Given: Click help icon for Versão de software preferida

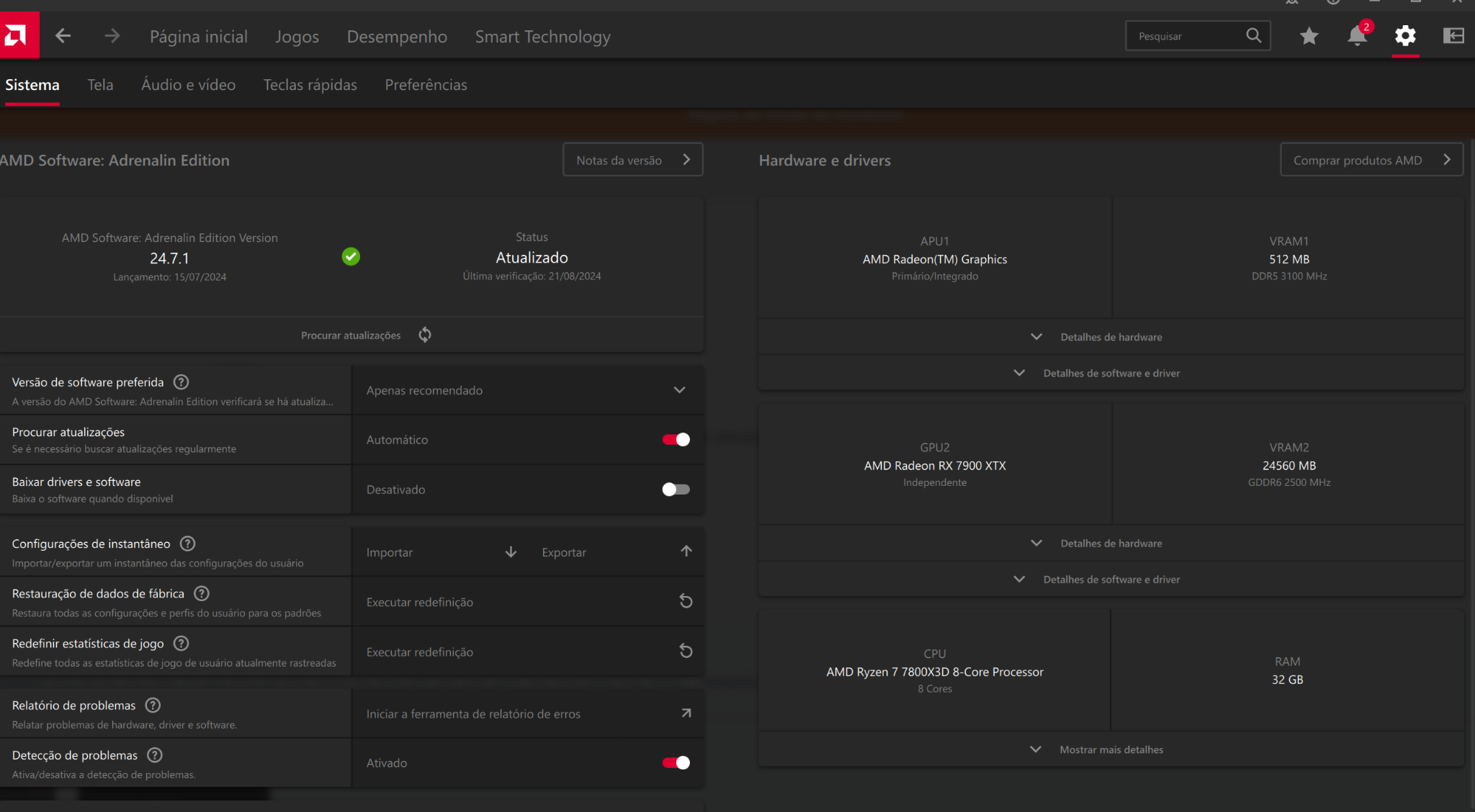Looking at the screenshot, I should [181, 382].
